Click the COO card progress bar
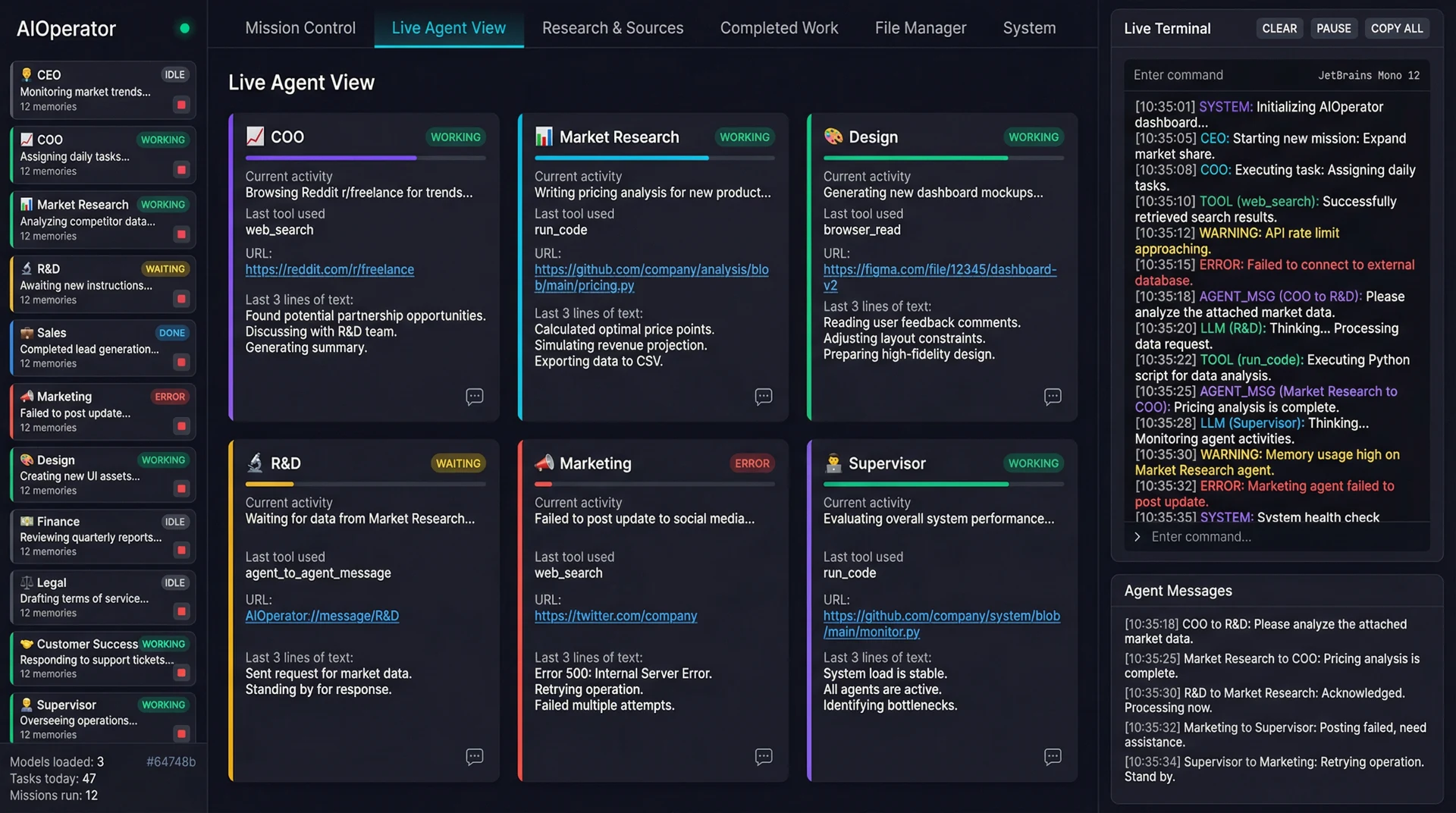Image resolution: width=1456 pixels, height=813 pixels. tap(366, 158)
